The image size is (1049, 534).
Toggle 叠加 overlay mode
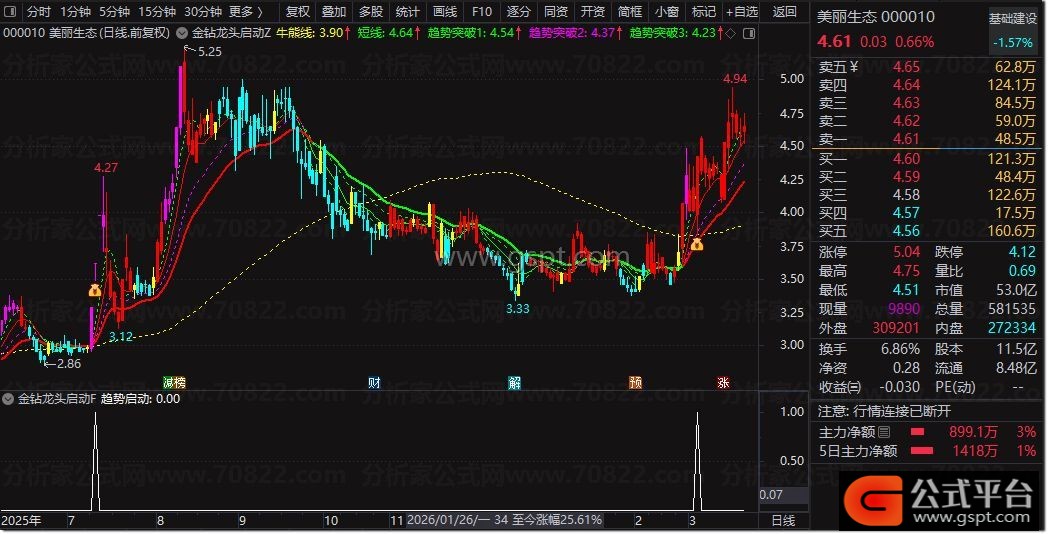(334, 12)
